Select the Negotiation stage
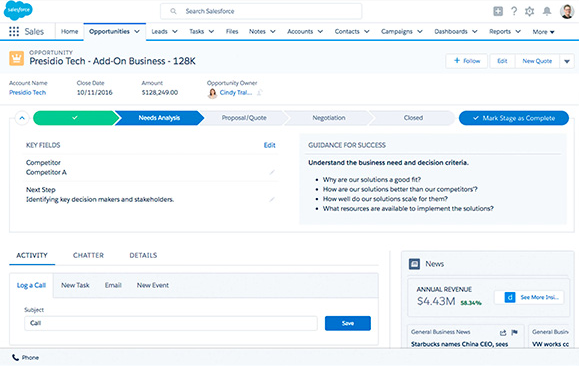 pos(329,118)
